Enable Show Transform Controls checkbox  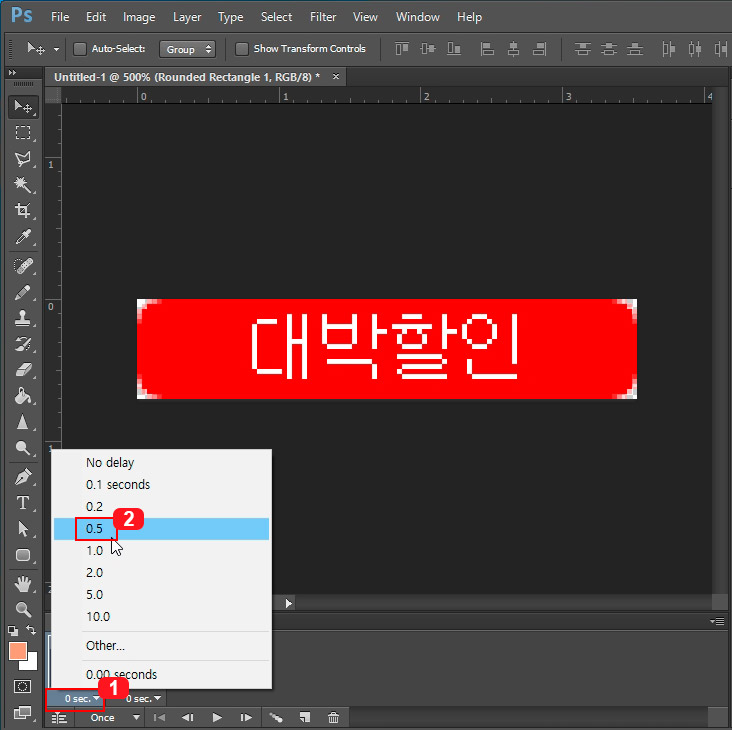241,49
